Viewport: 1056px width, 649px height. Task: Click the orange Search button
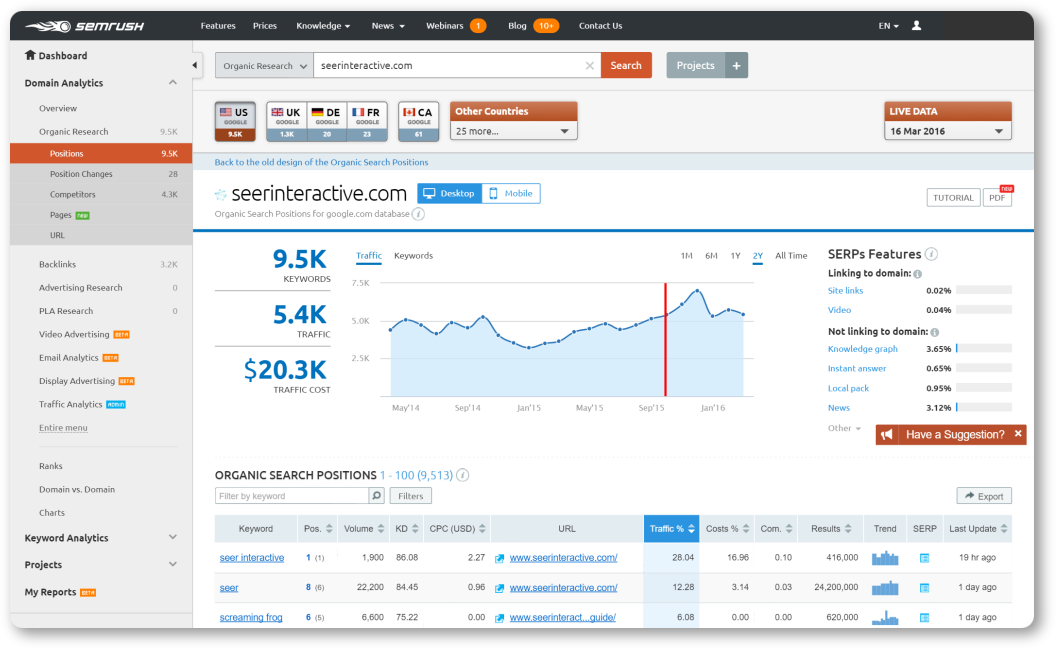626,65
